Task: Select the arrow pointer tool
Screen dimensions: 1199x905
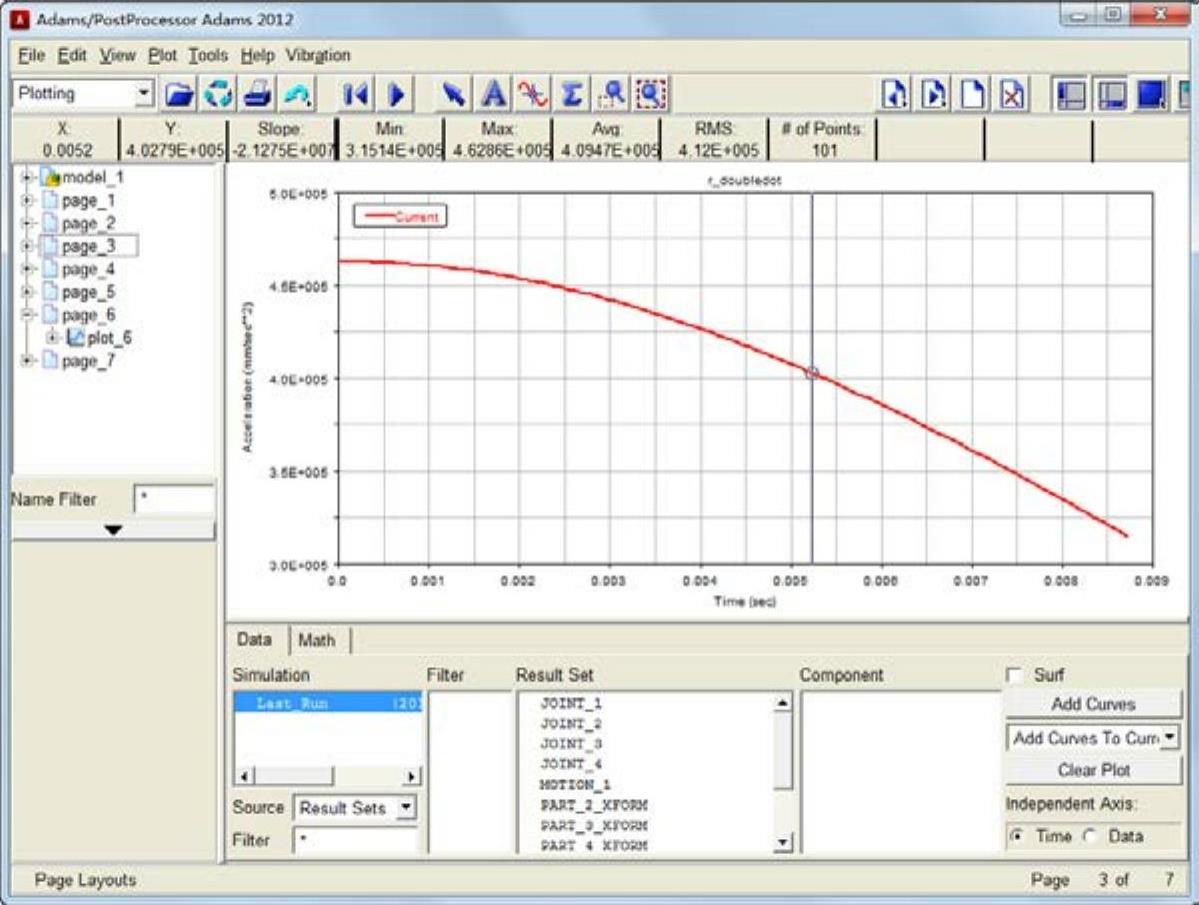Action: [x=455, y=94]
